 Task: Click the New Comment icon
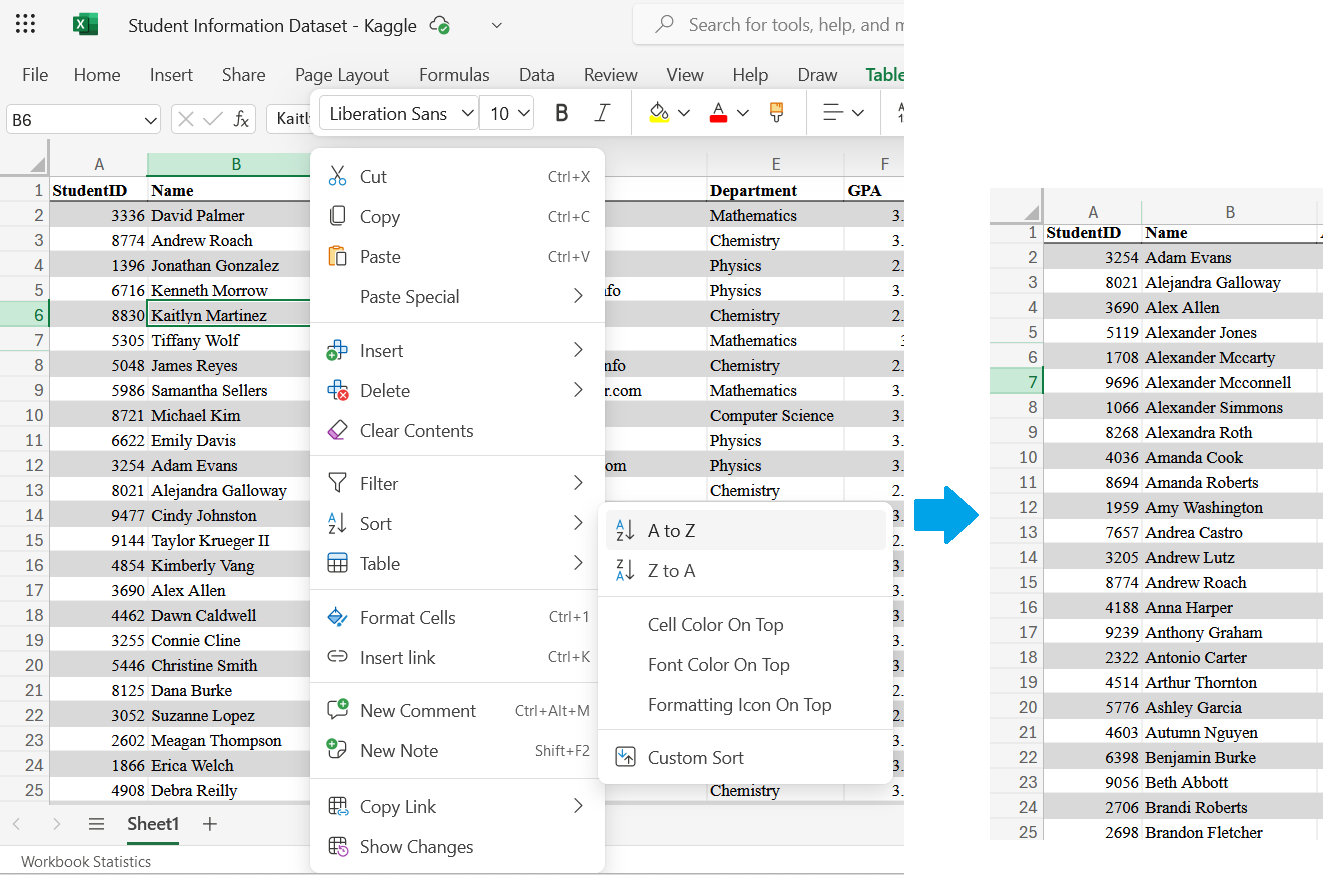click(338, 710)
